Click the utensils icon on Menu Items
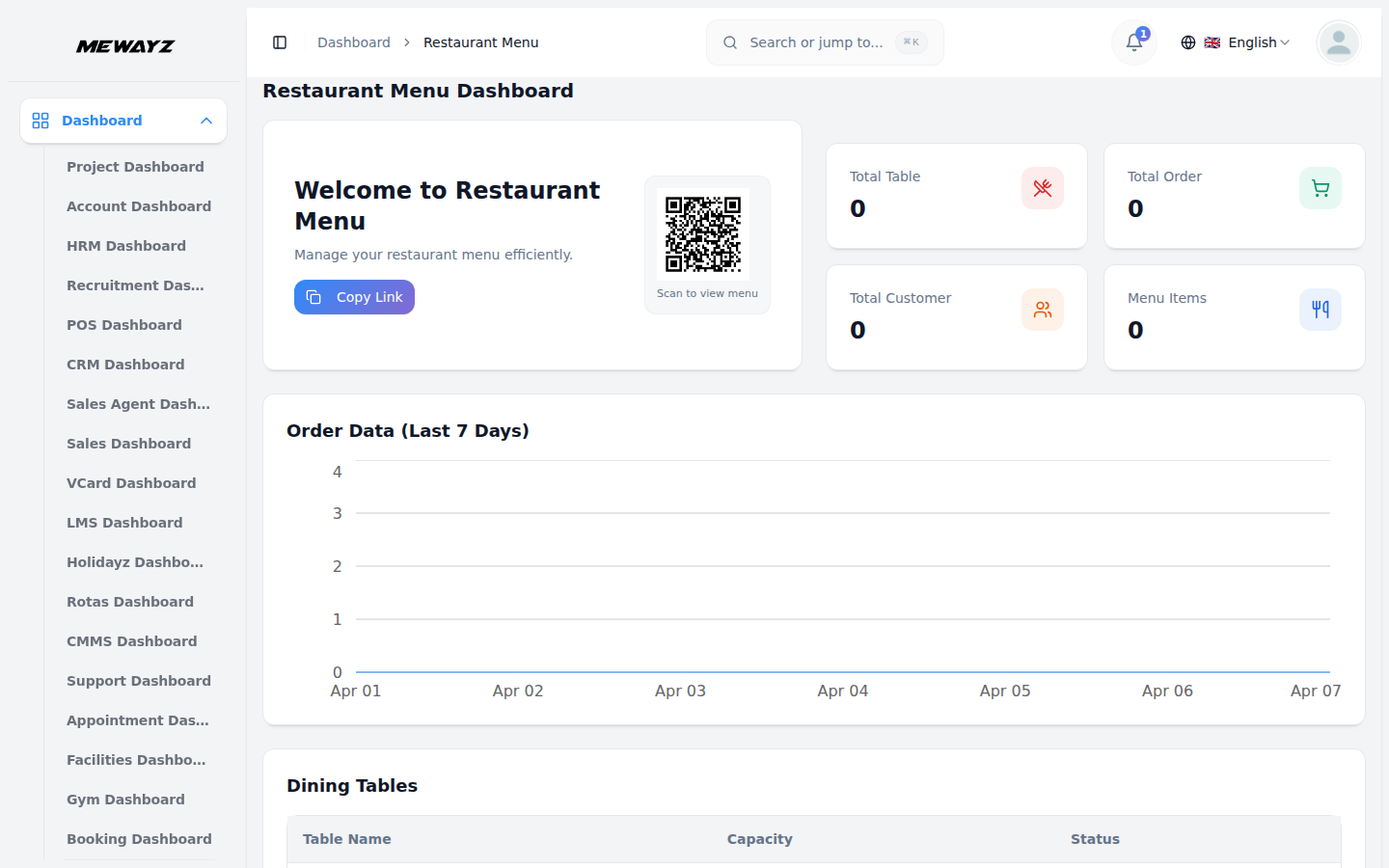This screenshot has width=1389, height=868. tap(1321, 310)
